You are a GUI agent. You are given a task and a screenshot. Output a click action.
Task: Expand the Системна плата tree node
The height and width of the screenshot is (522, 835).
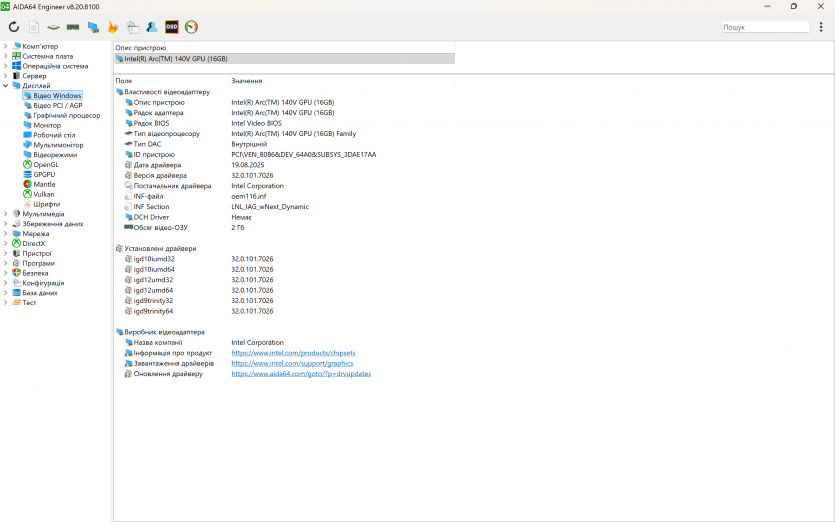coord(5,56)
